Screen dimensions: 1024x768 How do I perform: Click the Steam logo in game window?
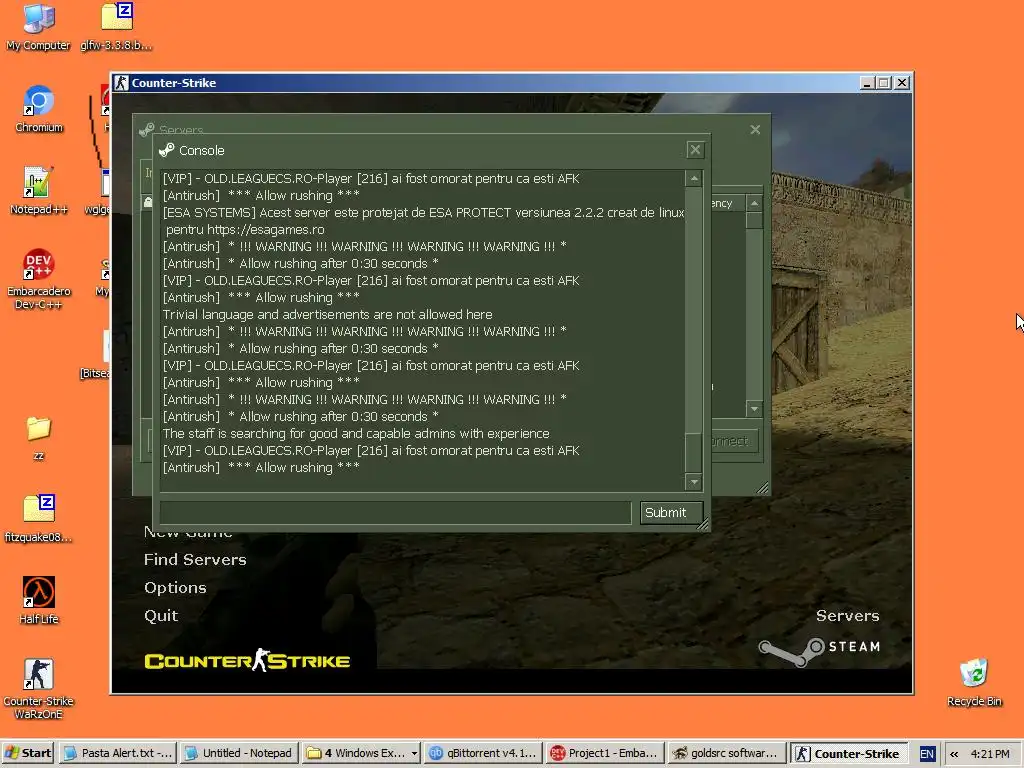819,651
